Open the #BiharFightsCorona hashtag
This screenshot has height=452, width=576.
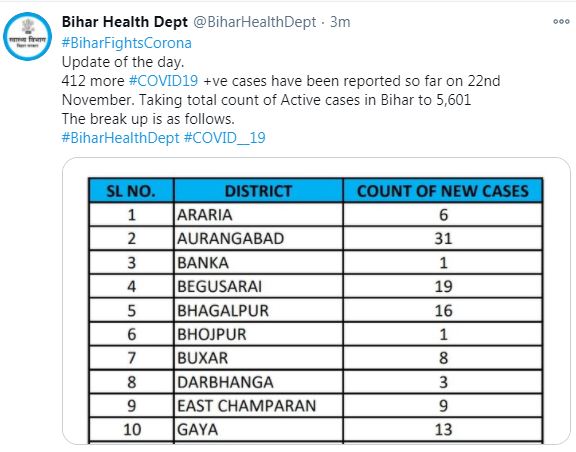(x=127, y=43)
